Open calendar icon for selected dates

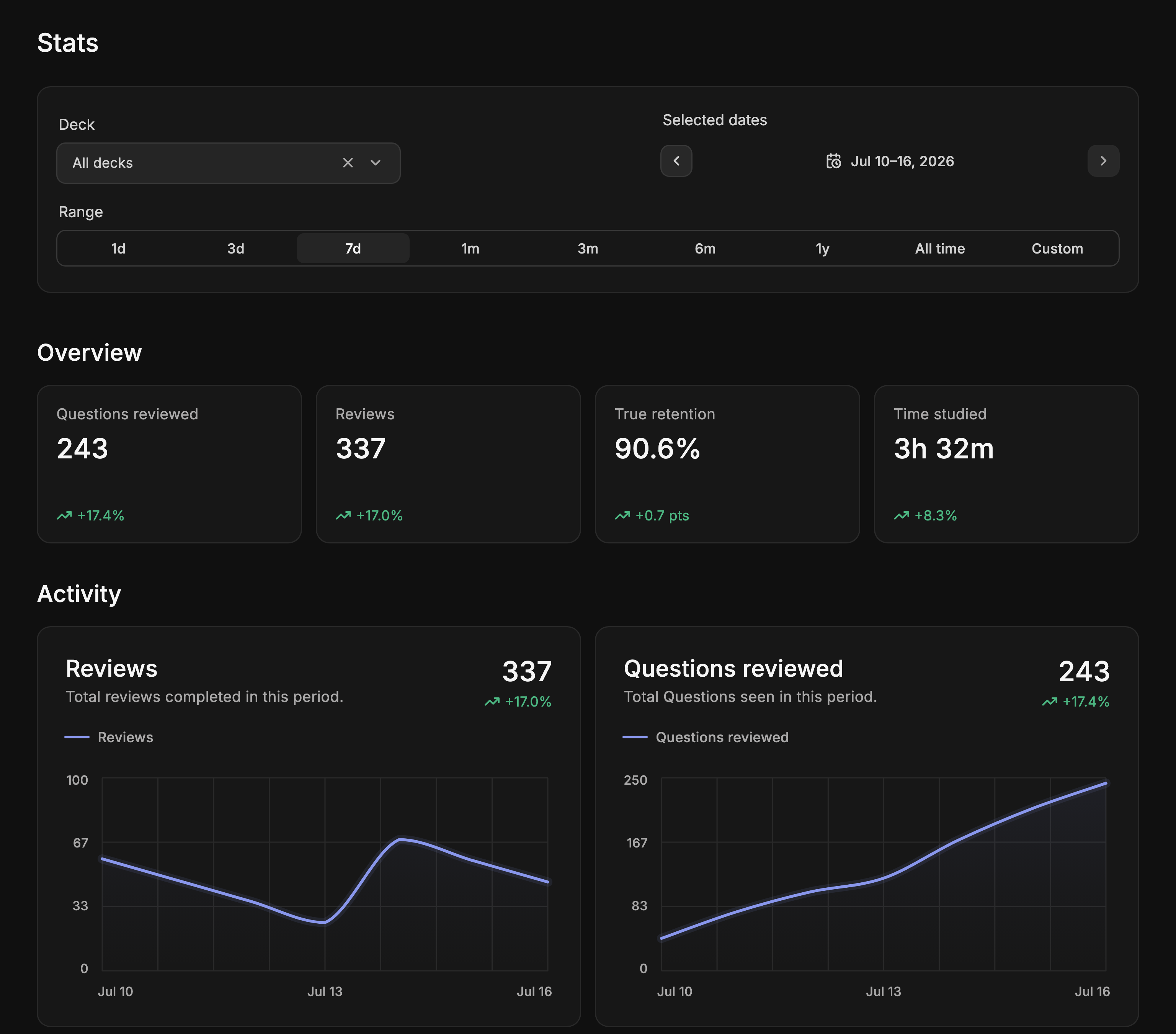(834, 161)
